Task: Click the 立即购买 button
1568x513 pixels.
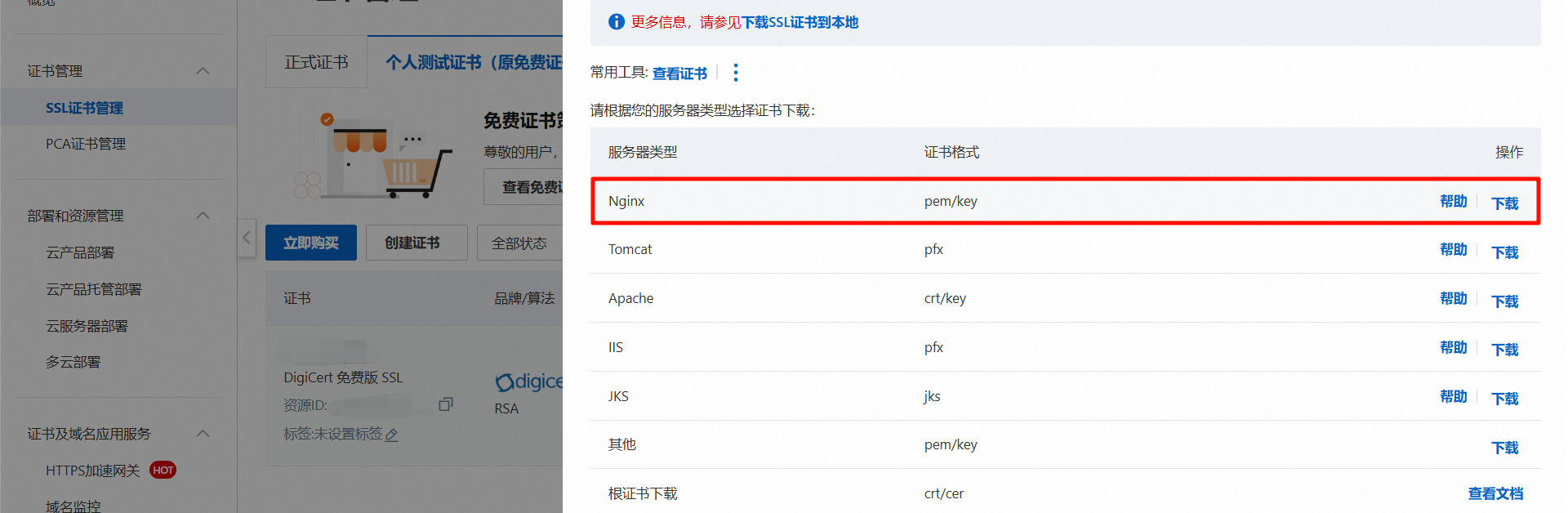Action: [x=311, y=243]
